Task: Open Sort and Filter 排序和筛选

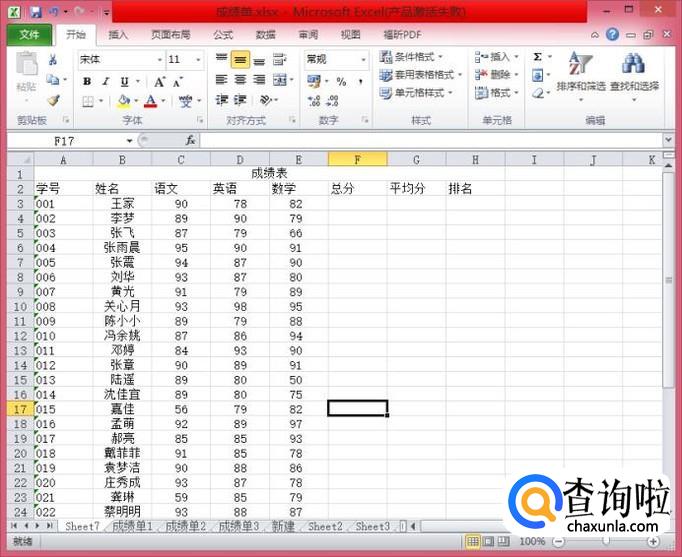Action: pyautogui.click(x=581, y=77)
